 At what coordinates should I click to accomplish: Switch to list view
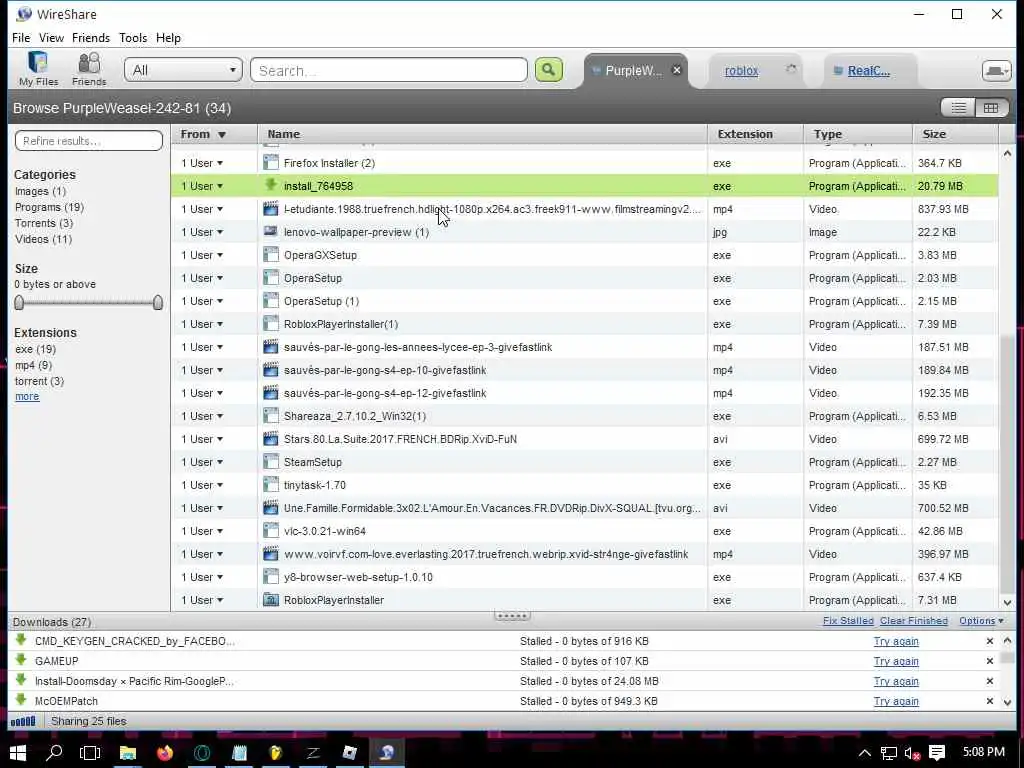(x=958, y=108)
